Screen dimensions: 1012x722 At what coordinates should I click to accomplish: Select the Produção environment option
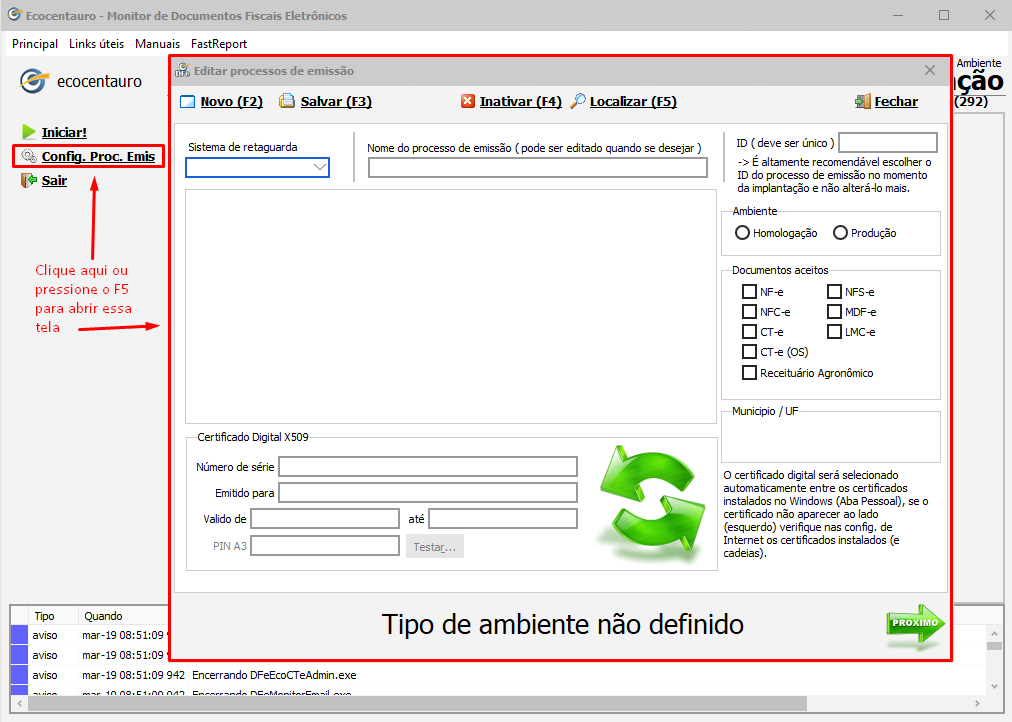tap(840, 233)
